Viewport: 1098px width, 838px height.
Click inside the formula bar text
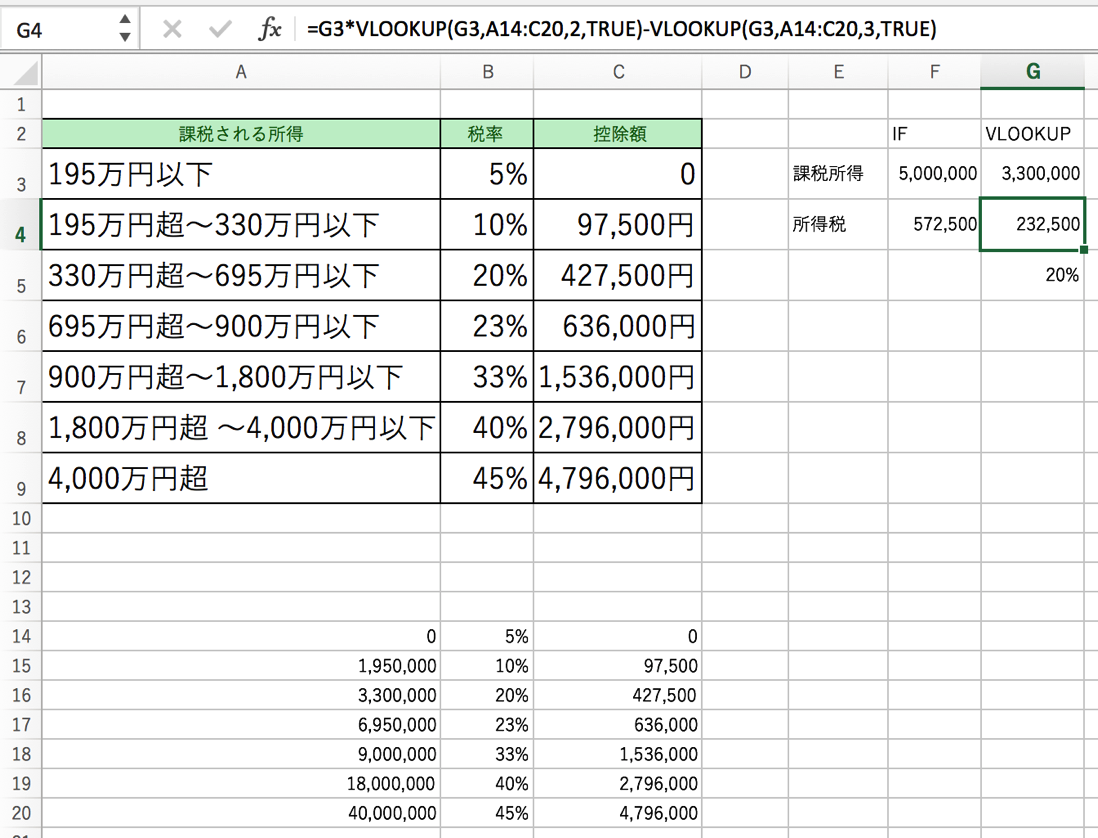pos(621,29)
